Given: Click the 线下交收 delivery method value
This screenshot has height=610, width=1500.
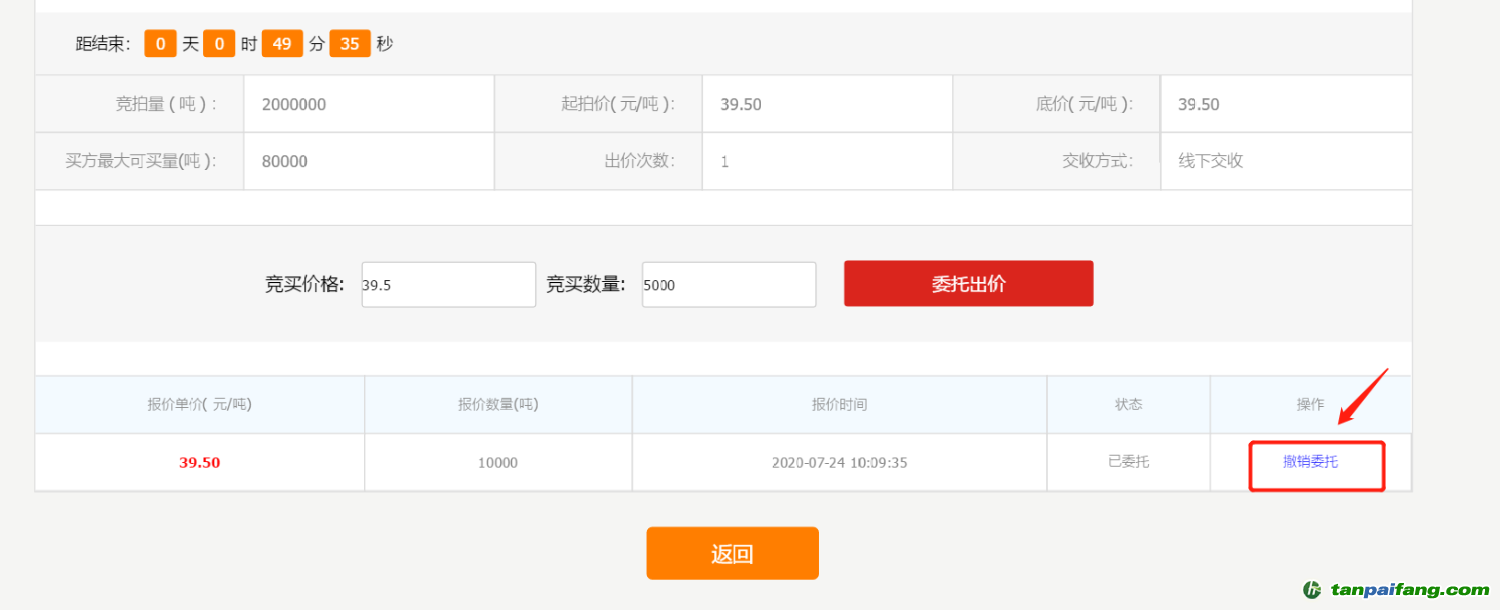Looking at the screenshot, I should click(1211, 161).
